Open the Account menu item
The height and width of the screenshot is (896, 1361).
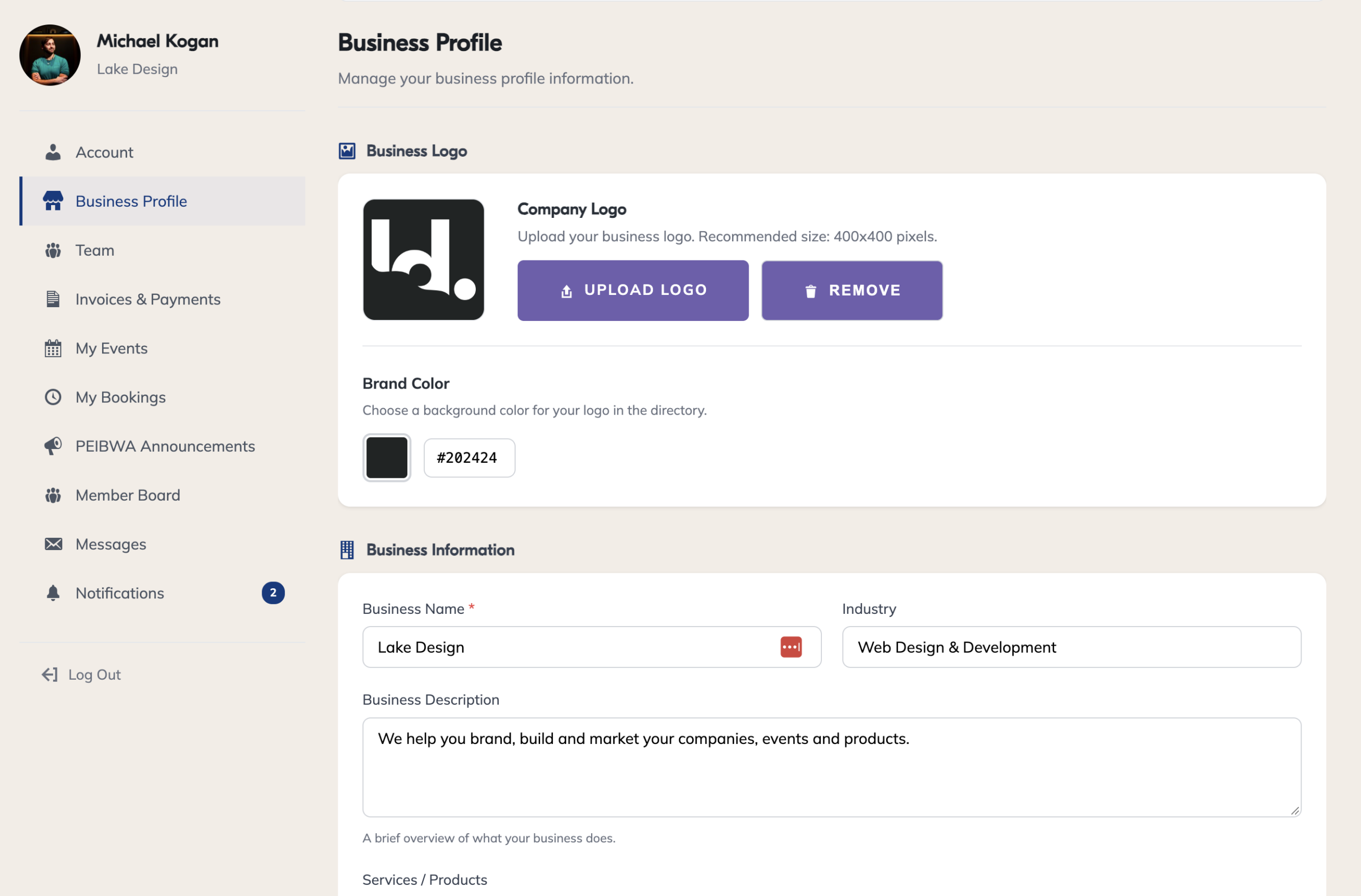162,152
